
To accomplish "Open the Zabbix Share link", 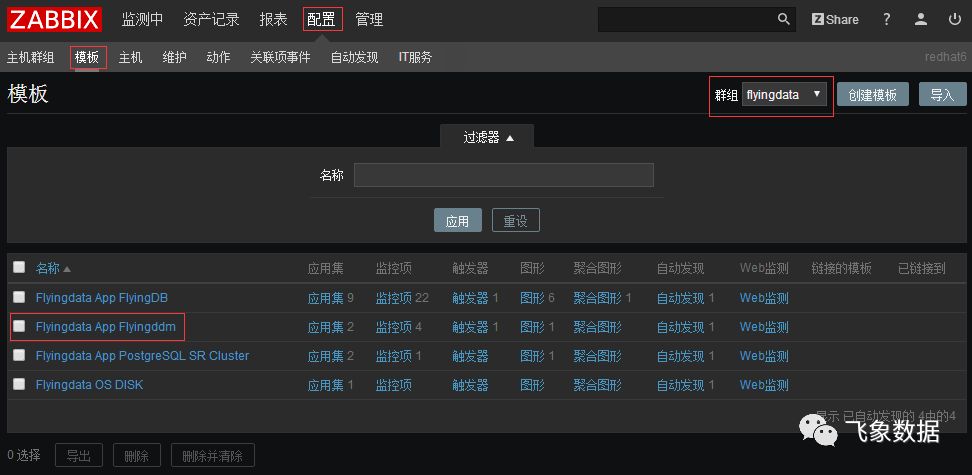I will click(x=835, y=19).
